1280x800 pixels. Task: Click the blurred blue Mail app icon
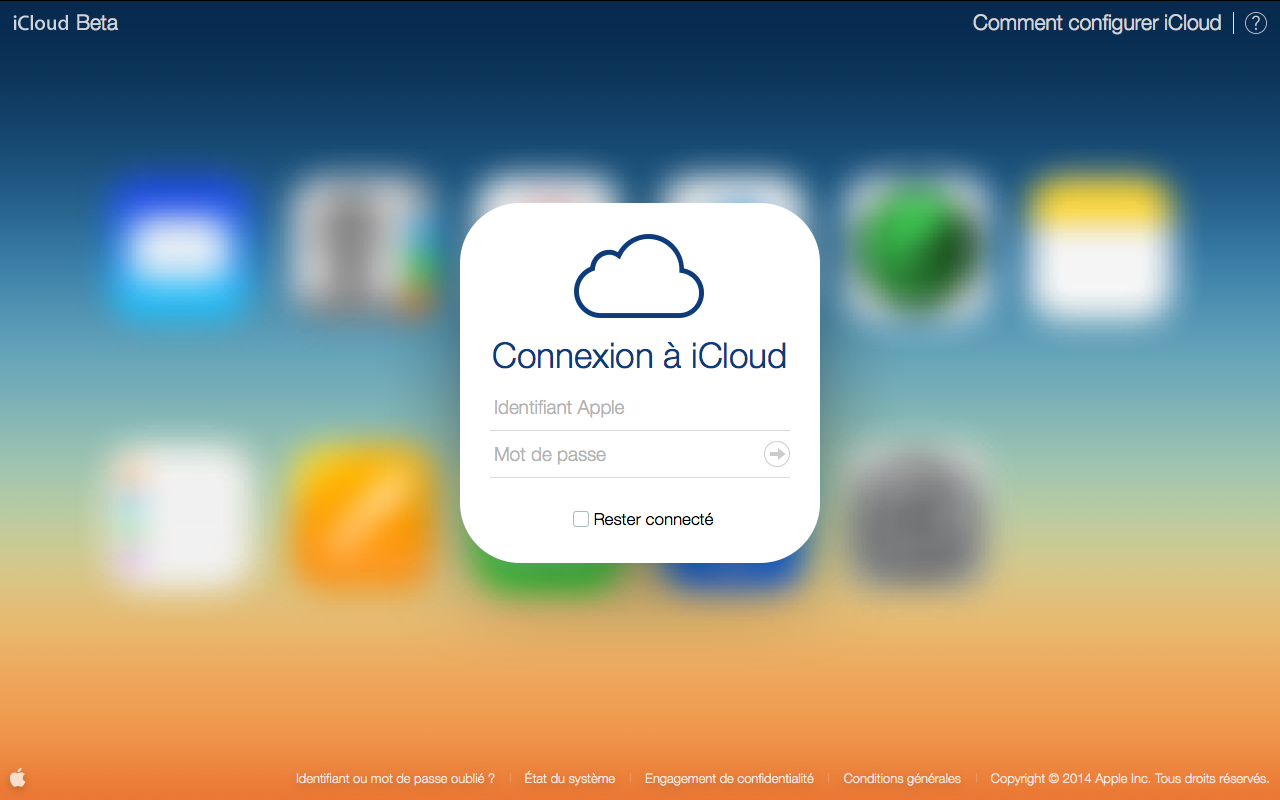(180, 247)
